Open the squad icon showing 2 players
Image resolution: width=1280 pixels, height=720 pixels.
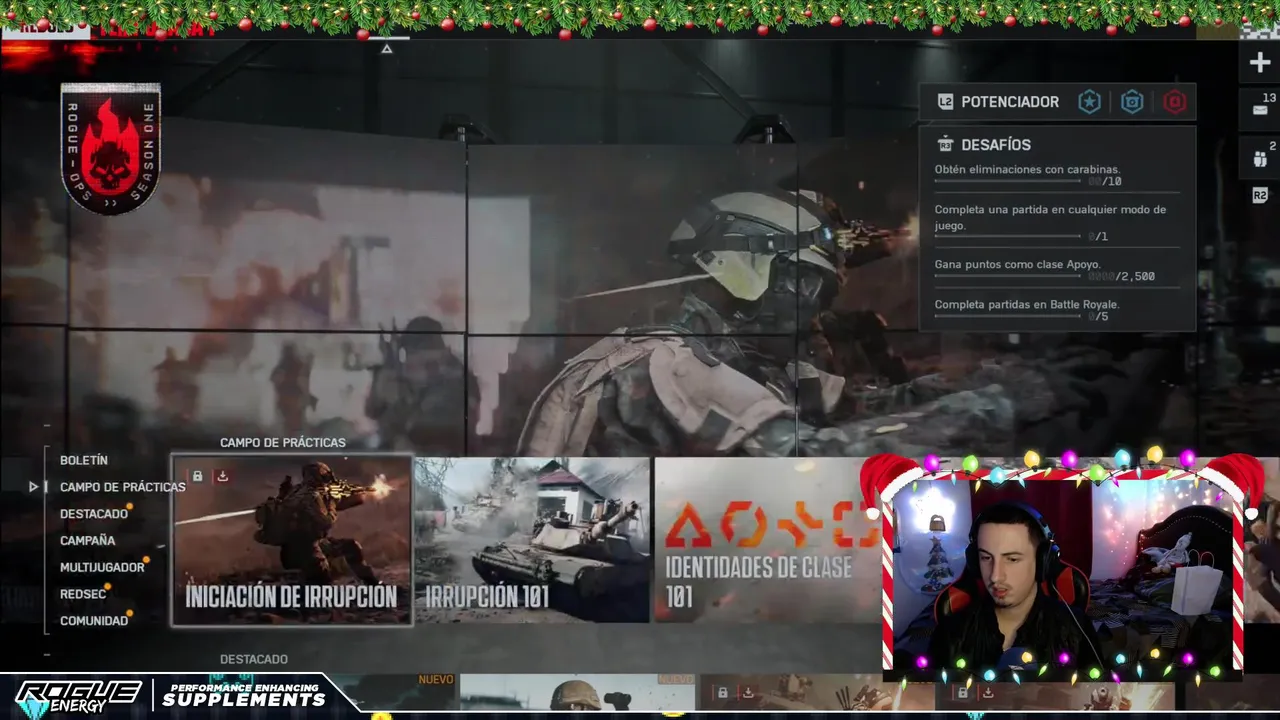pyautogui.click(x=1260, y=158)
